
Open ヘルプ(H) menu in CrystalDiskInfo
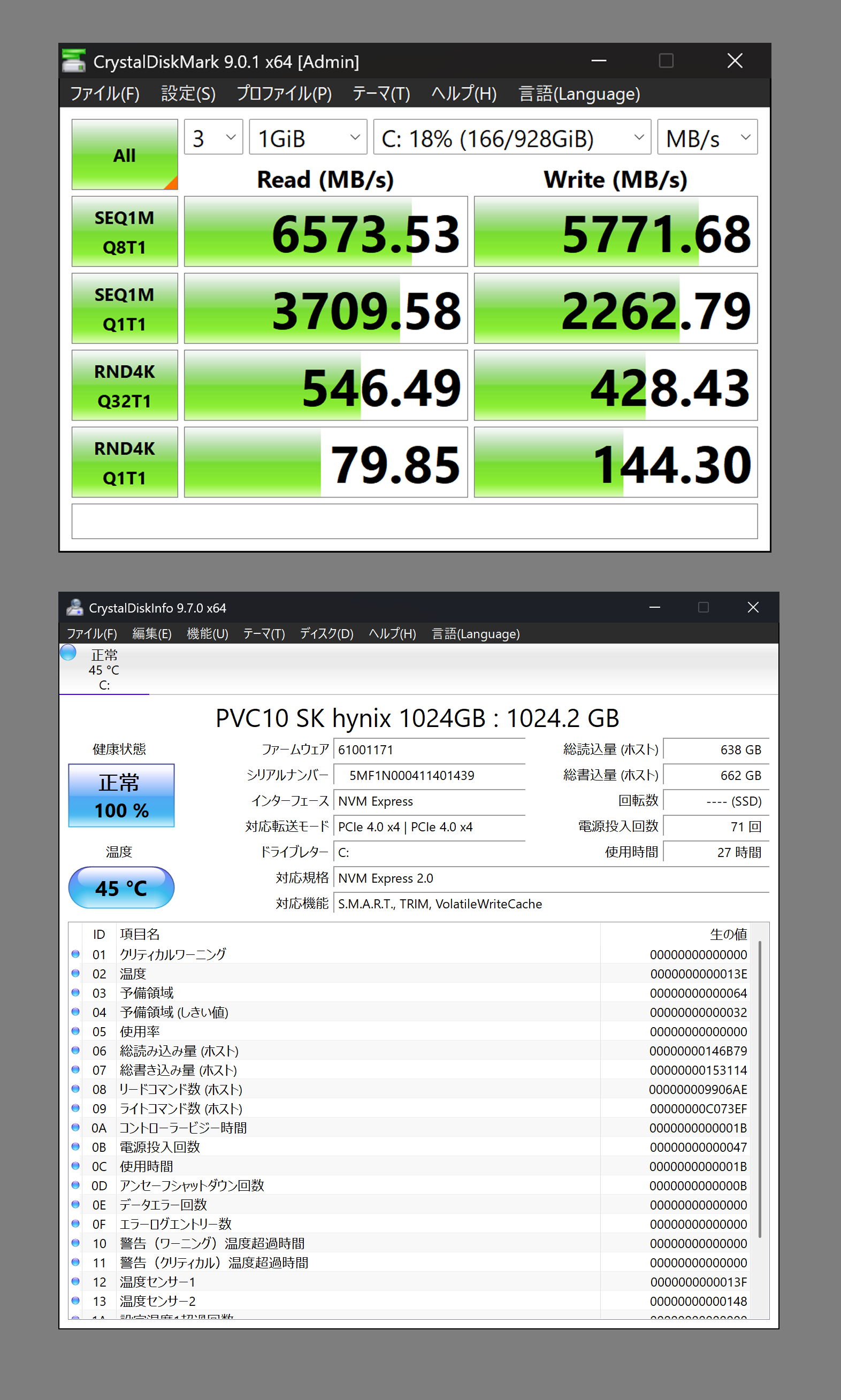392,633
